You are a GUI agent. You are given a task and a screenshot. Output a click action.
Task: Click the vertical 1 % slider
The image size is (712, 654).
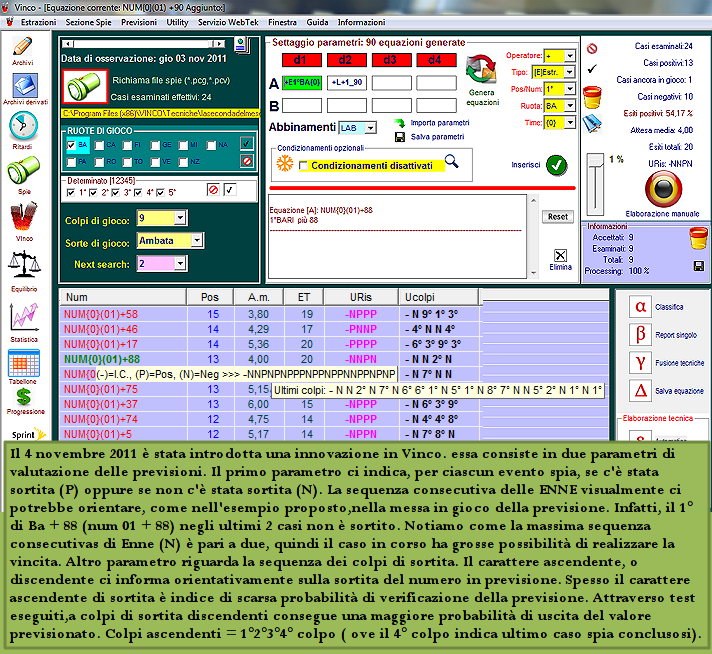click(x=595, y=184)
